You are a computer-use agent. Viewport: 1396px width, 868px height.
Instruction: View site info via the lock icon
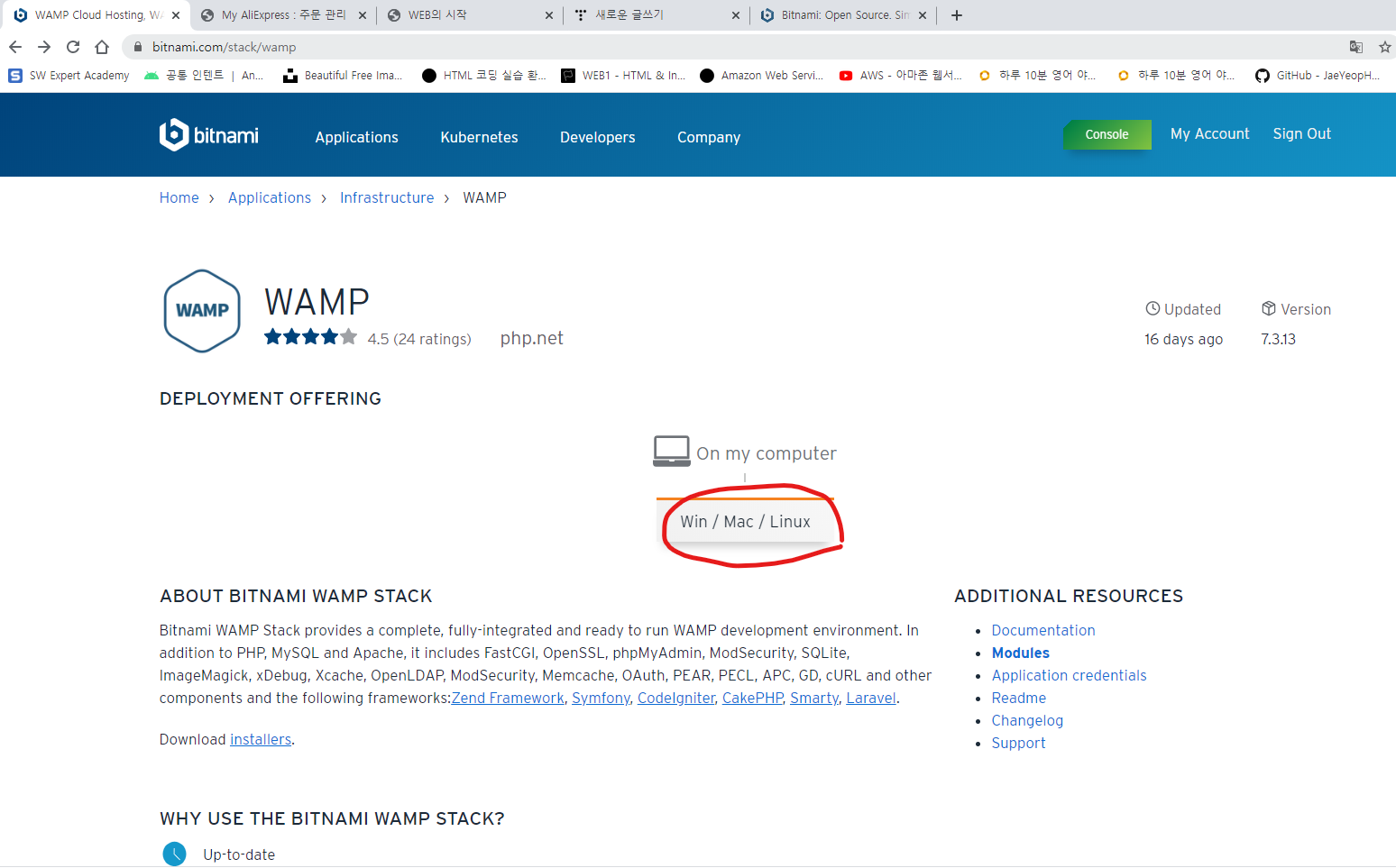(138, 47)
